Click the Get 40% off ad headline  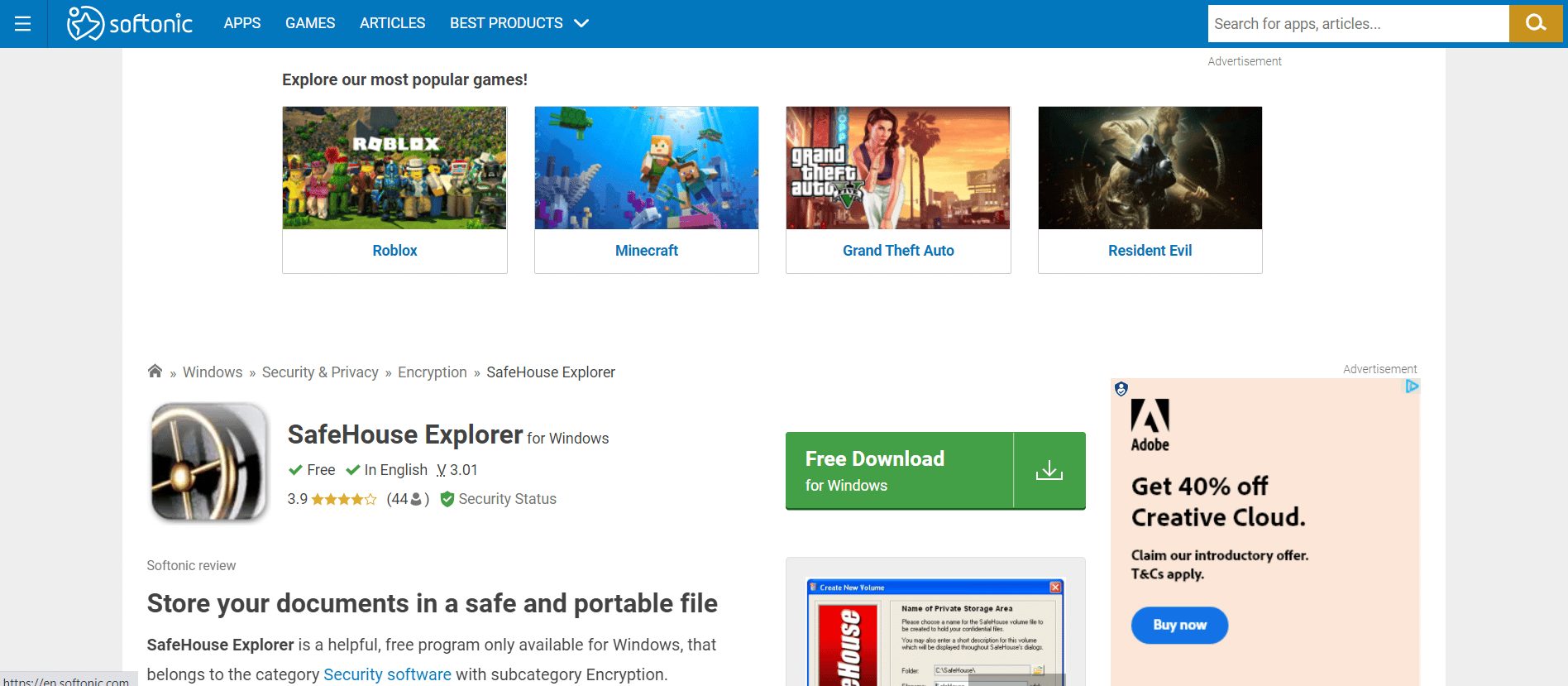(1218, 501)
